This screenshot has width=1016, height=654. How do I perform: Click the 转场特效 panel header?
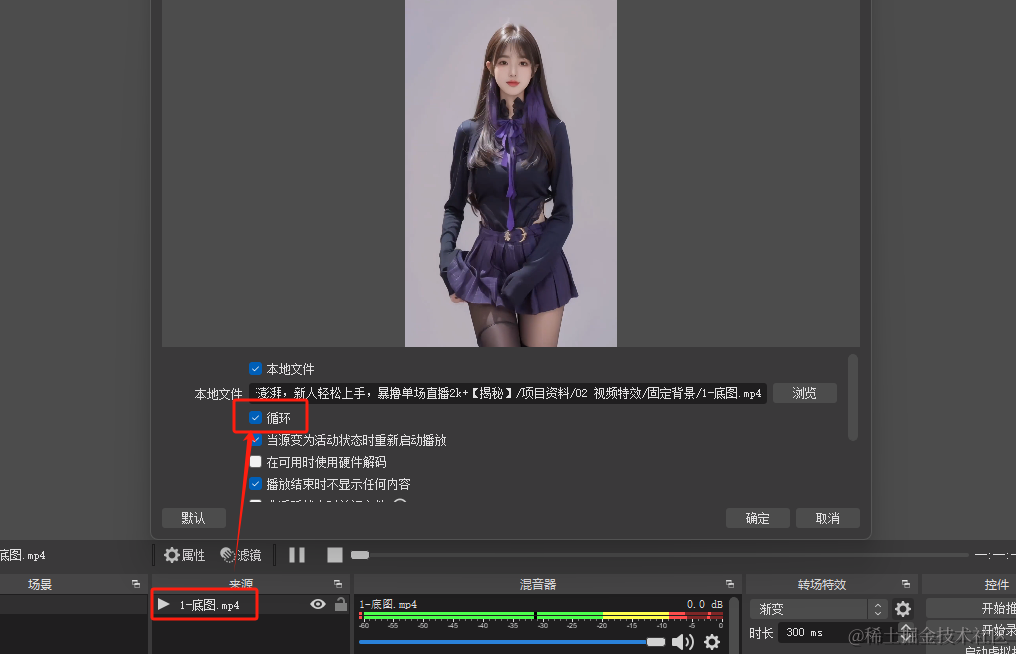(822, 584)
